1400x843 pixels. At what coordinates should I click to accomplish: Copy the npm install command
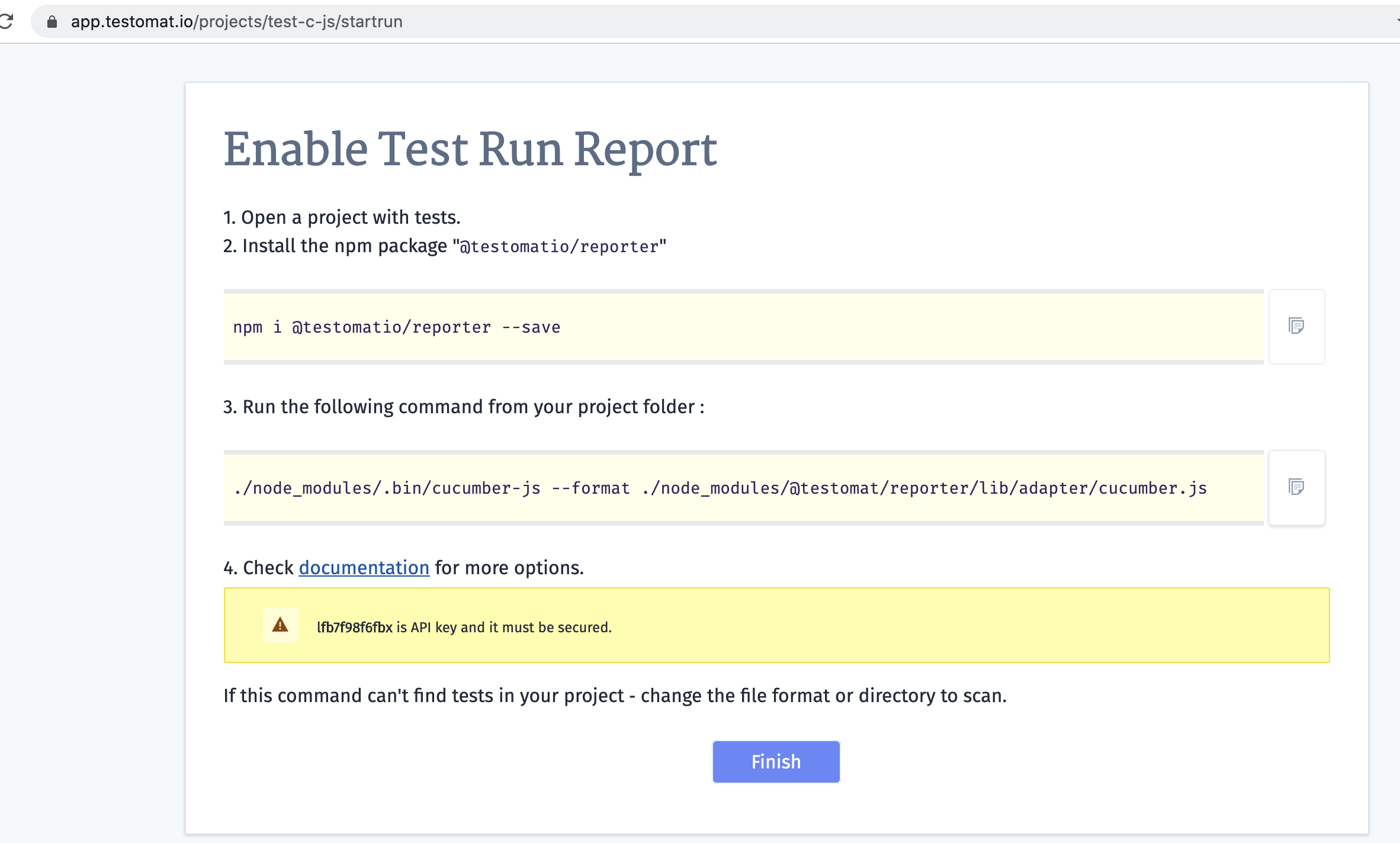pos(1296,327)
